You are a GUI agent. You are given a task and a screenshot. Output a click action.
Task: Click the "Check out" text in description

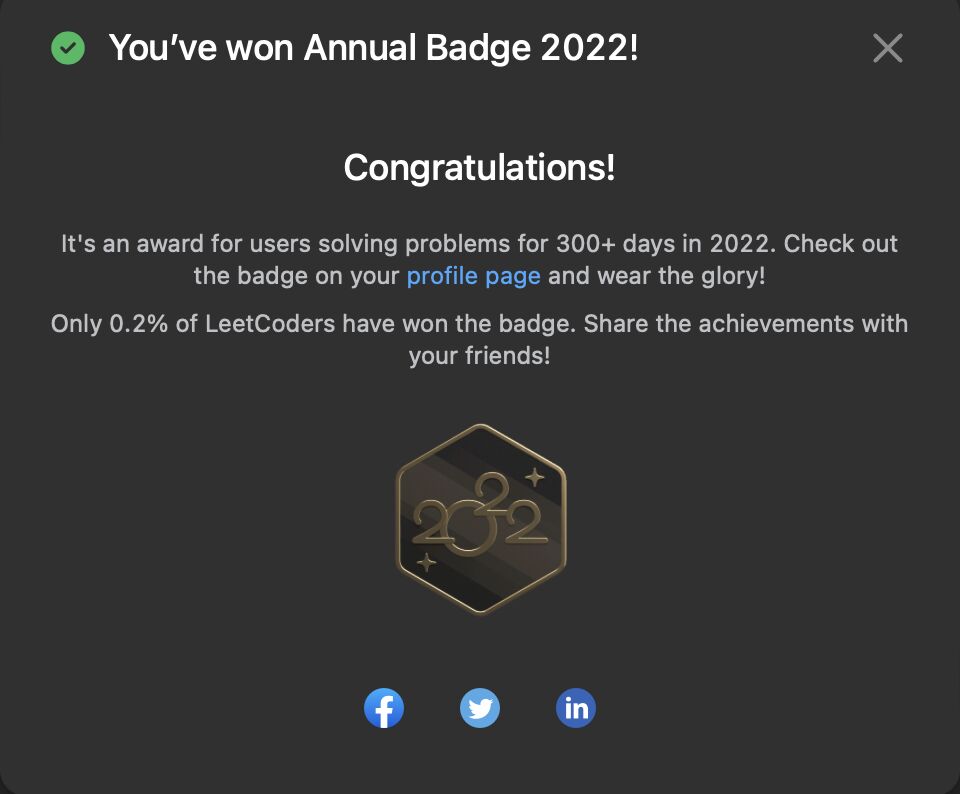(841, 244)
